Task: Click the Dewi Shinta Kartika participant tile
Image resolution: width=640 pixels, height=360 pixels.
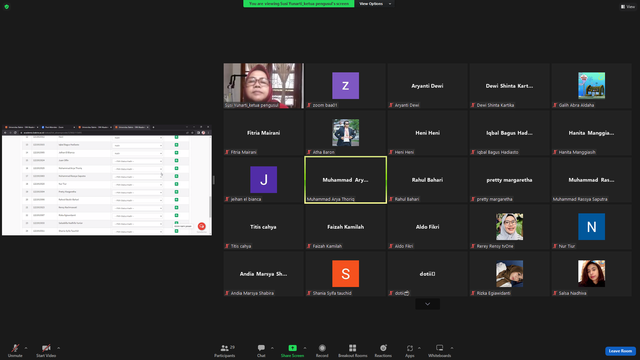Action: pos(509,86)
